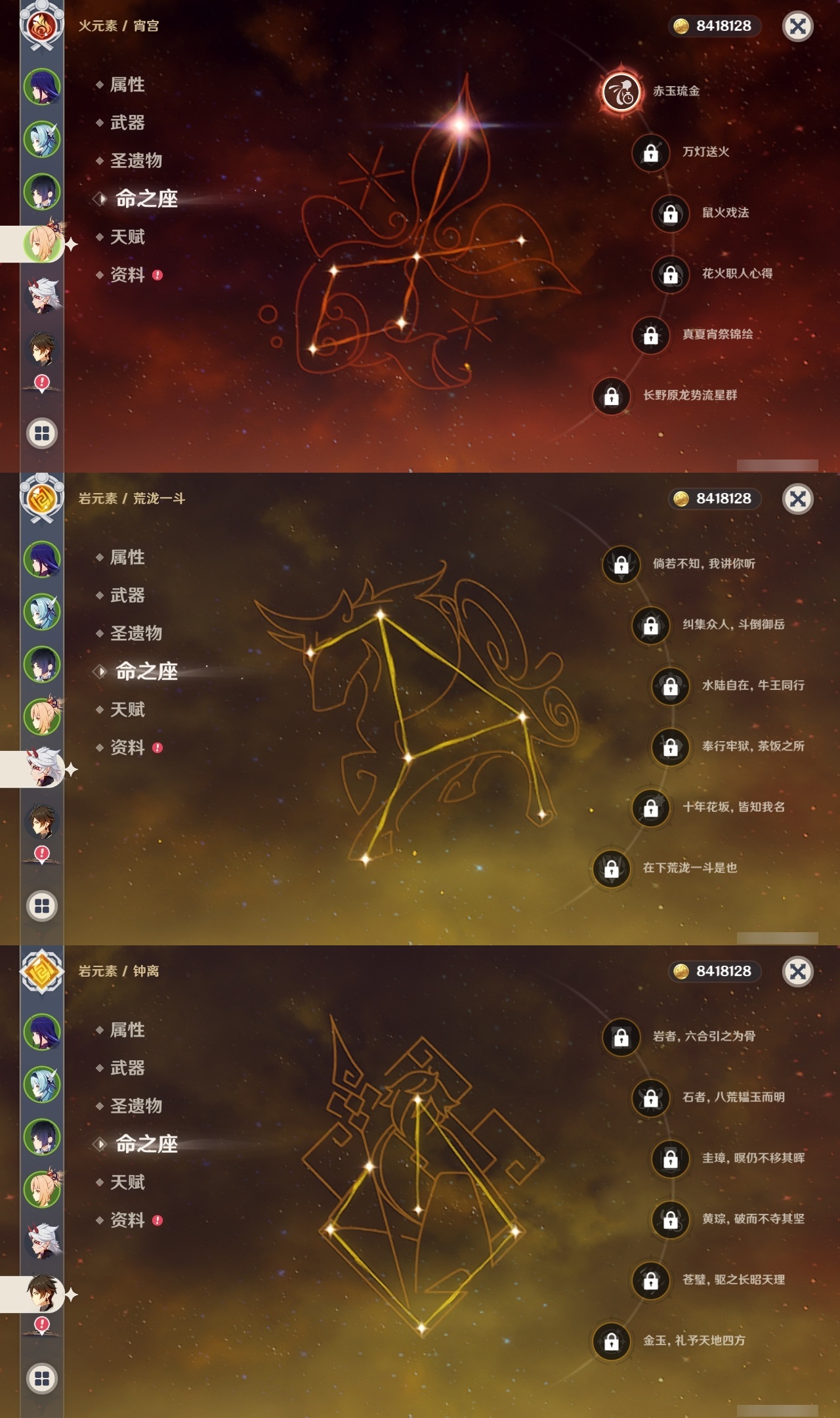The height and width of the screenshot is (1418, 840).
Task: Open the locked 倘若不知，我讲你听 node
Action: pos(621,564)
